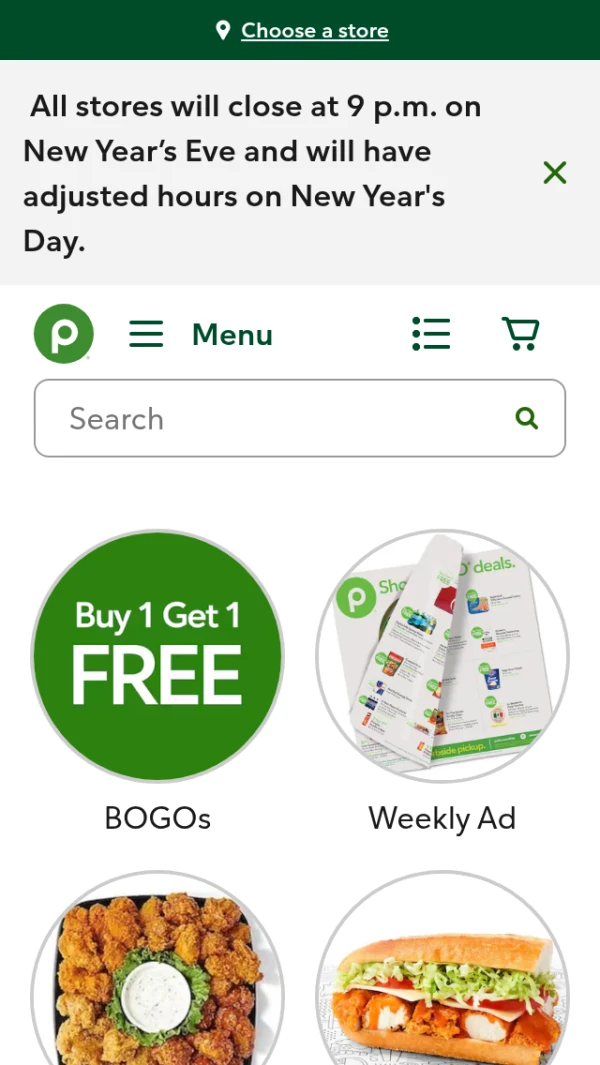600x1065 pixels.
Task: Open the shopping list icon
Action: 431,334
